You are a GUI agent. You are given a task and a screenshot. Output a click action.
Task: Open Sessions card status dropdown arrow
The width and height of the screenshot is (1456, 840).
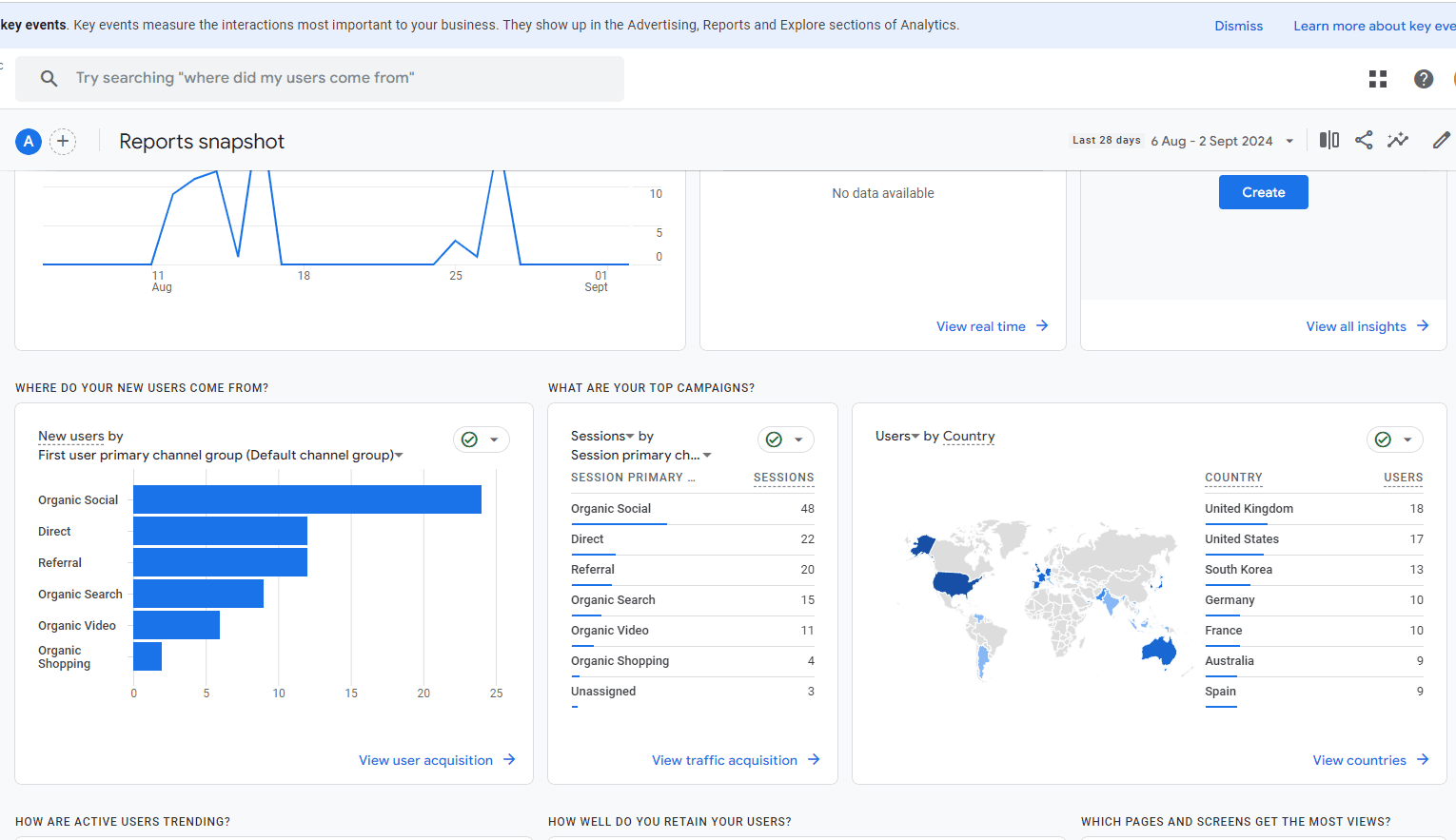click(798, 440)
